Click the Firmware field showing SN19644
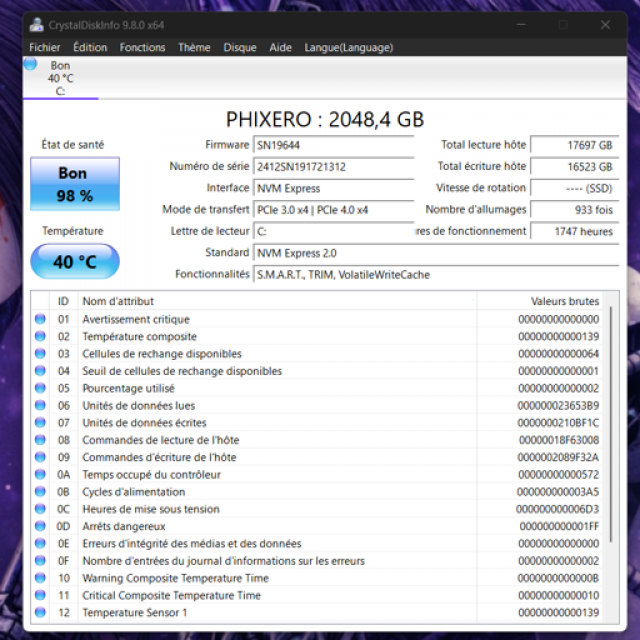The image size is (640, 640). coord(332,145)
